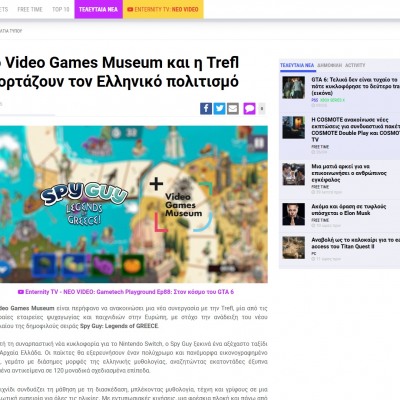Open Enternity TV: ΝΕΟ VIDEO nav item
Viewport: 400px width, 400px height.
(x=163, y=9)
